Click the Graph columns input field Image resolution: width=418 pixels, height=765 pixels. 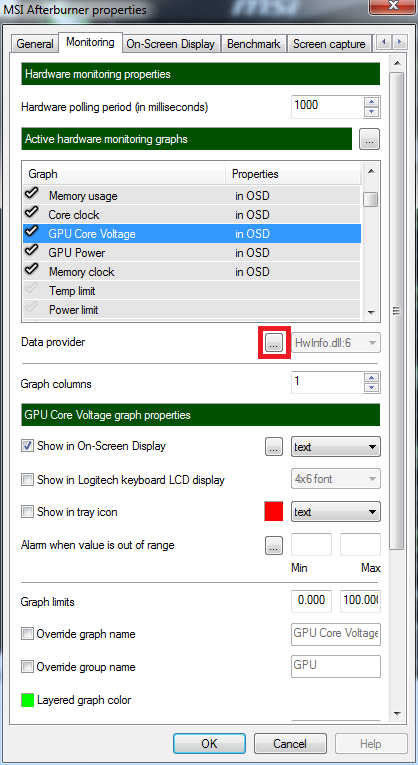[328, 382]
